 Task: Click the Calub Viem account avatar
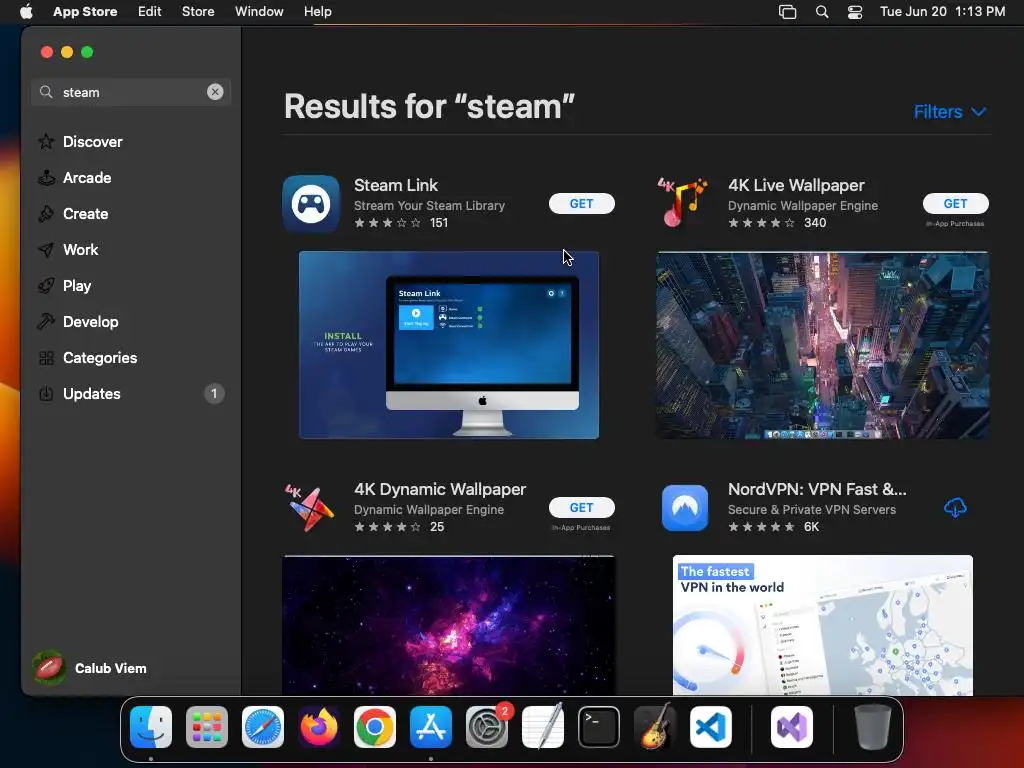click(49, 668)
